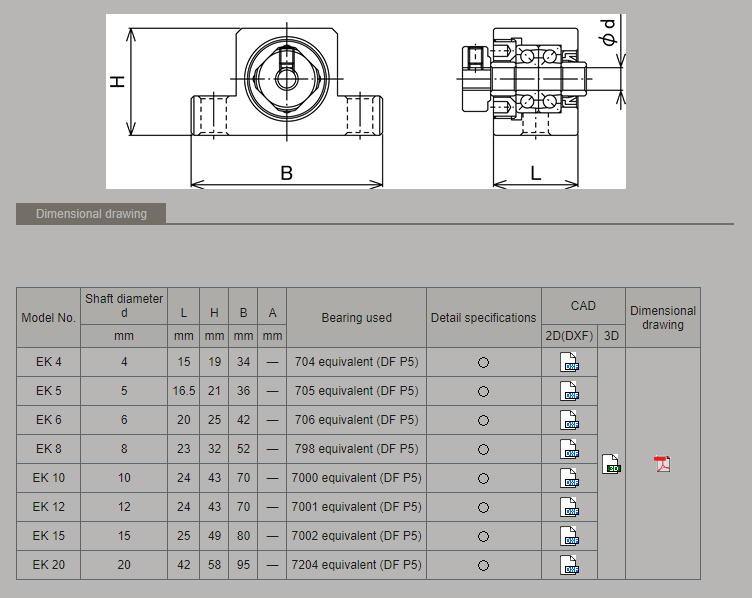
Task: Download the DXF file for EK 15
Action: (x=570, y=536)
